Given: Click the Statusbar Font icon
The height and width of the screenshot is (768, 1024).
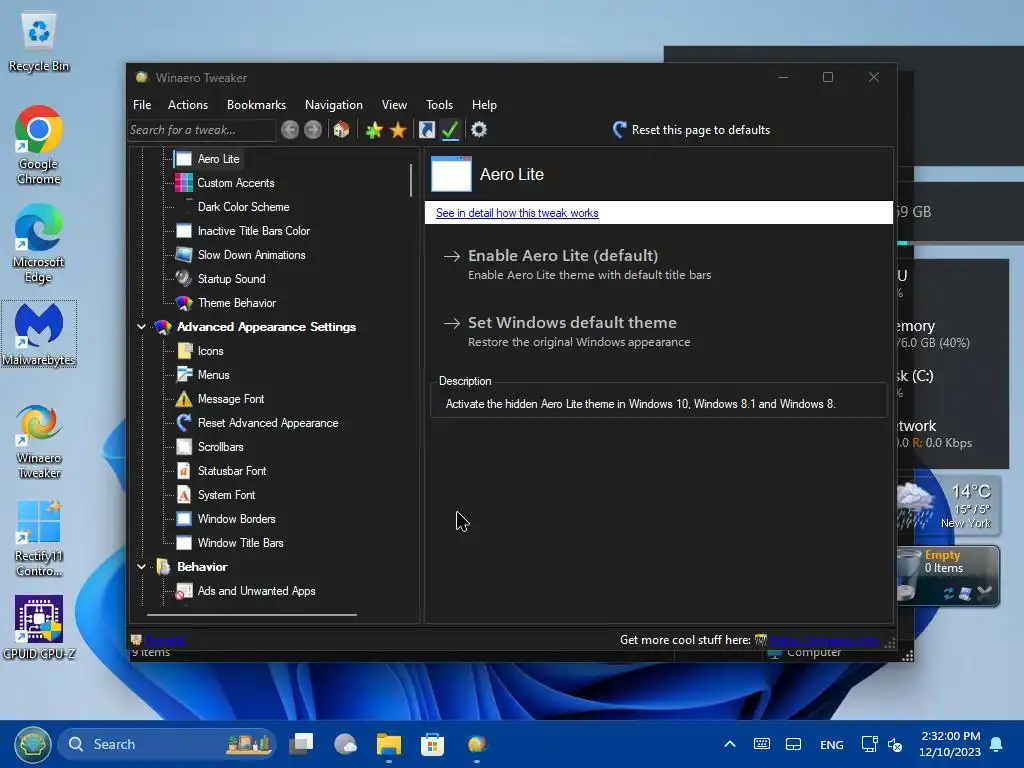Looking at the screenshot, I should coord(184,471).
